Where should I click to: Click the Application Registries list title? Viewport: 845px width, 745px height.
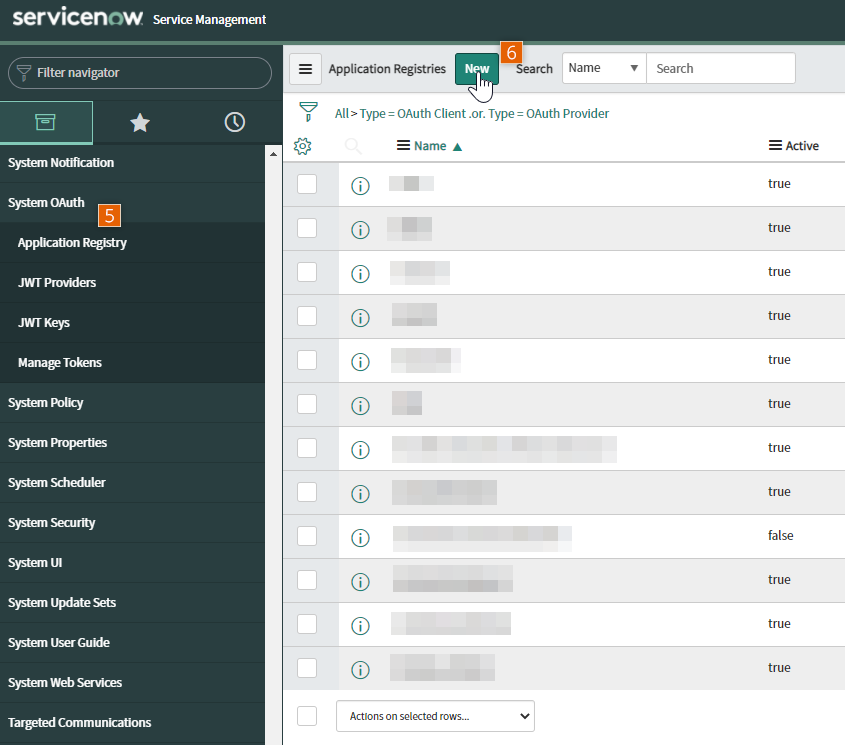tap(387, 69)
